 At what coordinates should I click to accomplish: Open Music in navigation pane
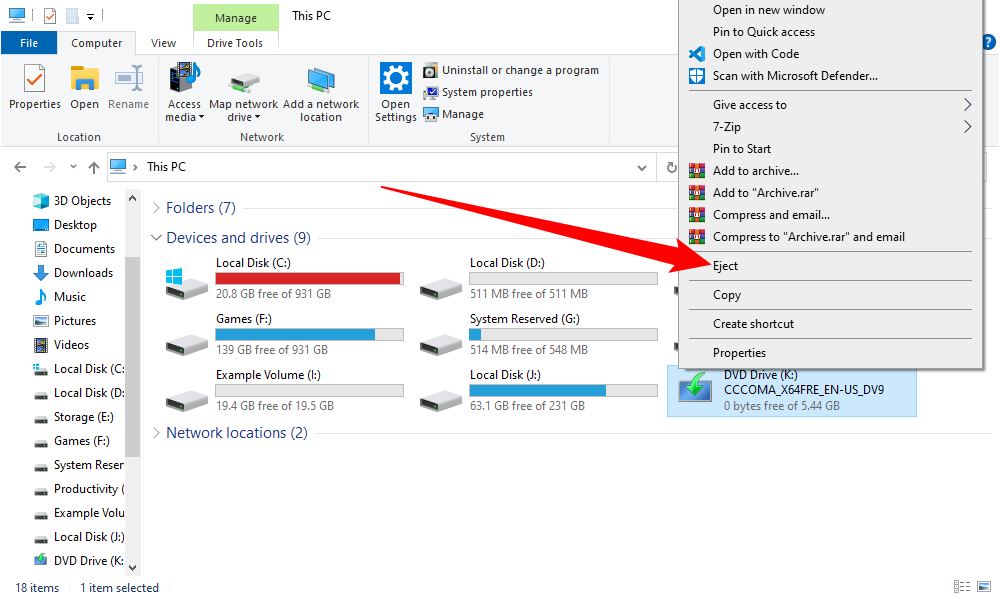[x=59, y=297]
